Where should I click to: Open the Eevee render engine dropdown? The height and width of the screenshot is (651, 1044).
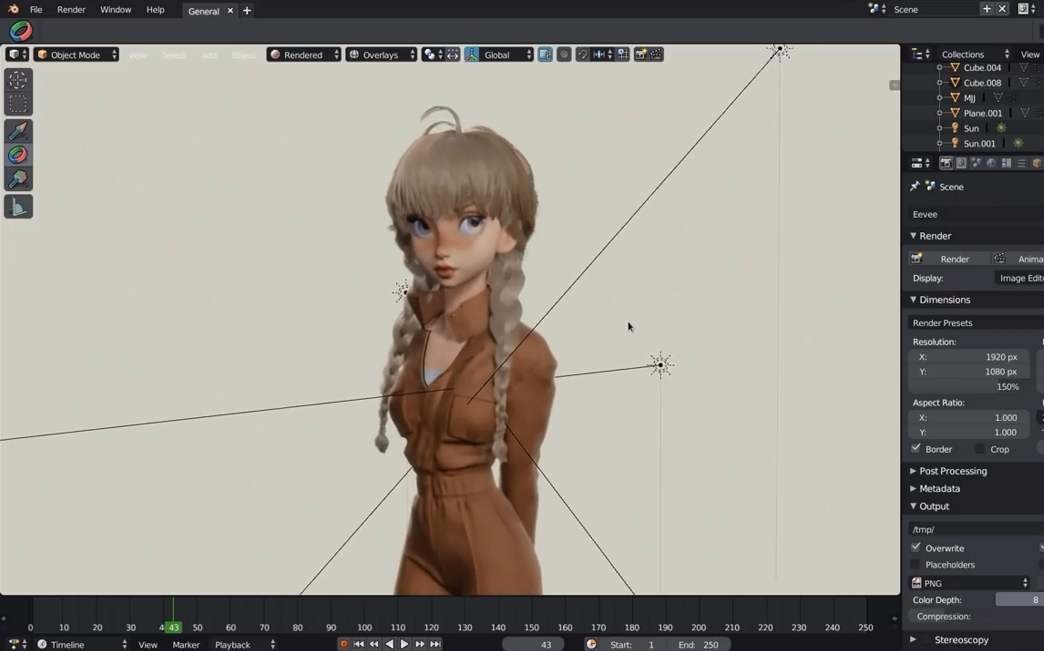click(x=976, y=214)
